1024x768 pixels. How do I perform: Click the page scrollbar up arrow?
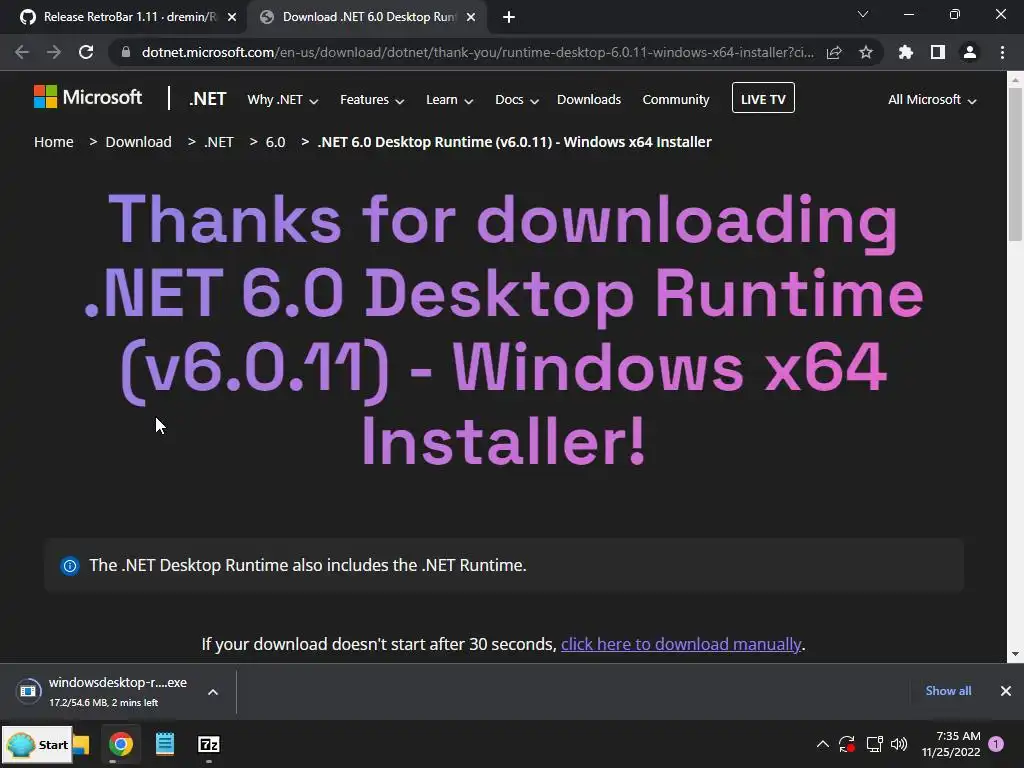[1015, 80]
